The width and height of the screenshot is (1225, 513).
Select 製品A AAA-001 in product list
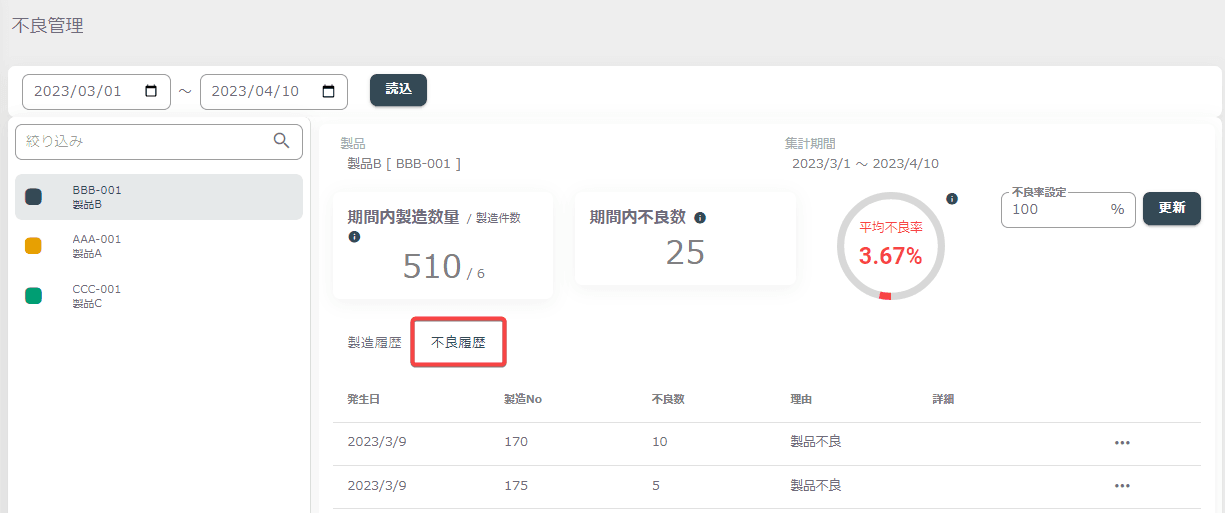click(159, 246)
